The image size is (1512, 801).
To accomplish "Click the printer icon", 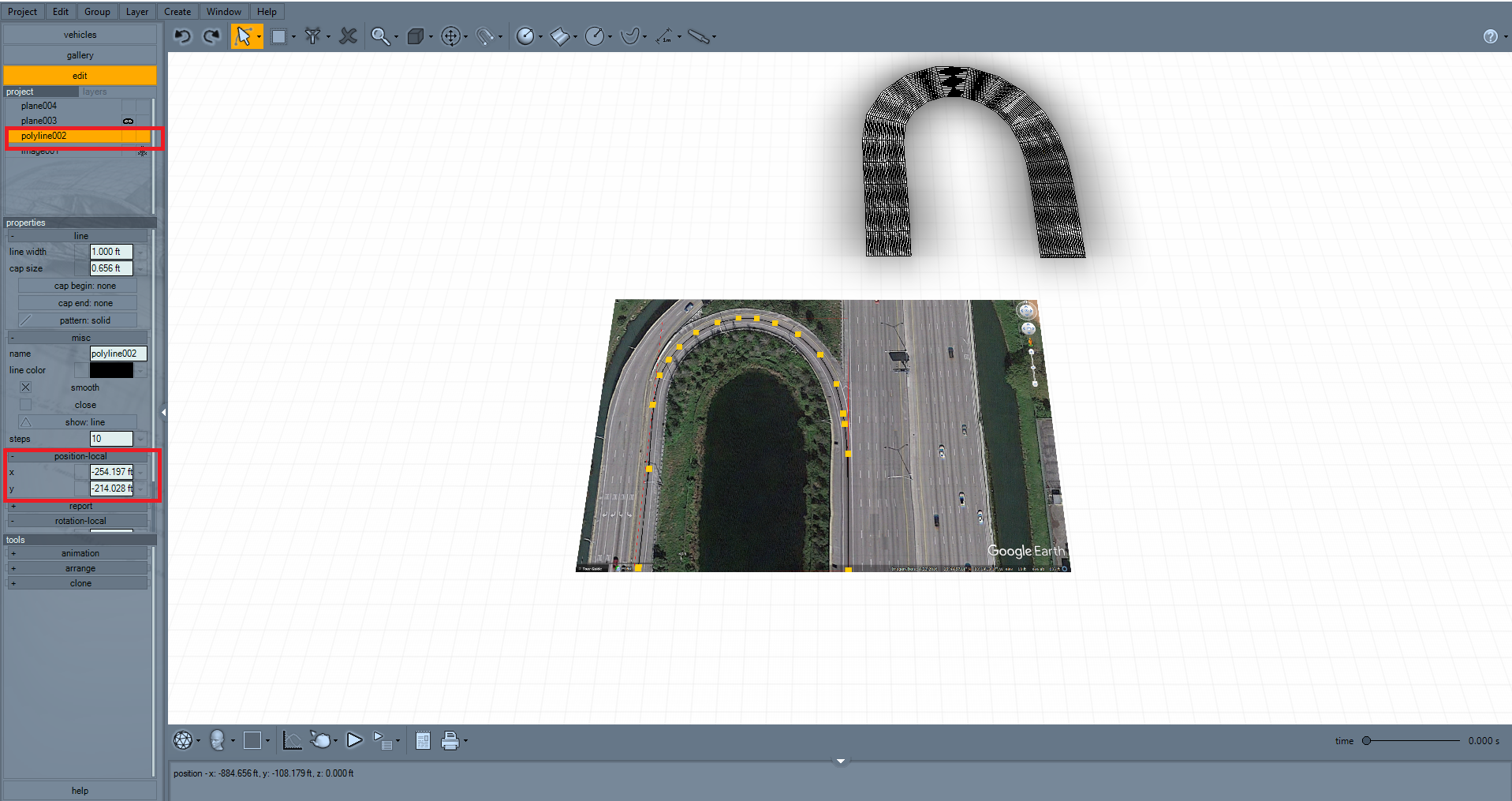I will (x=450, y=740).
